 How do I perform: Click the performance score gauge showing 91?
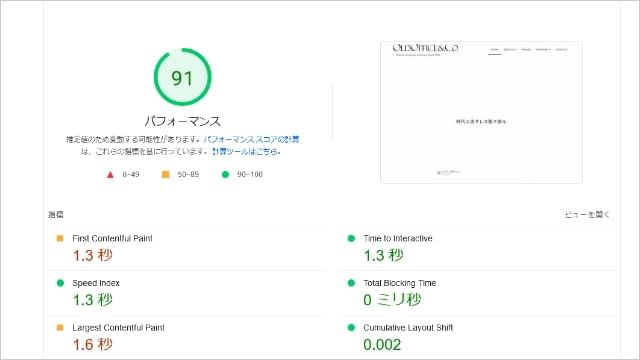point(182,77)
